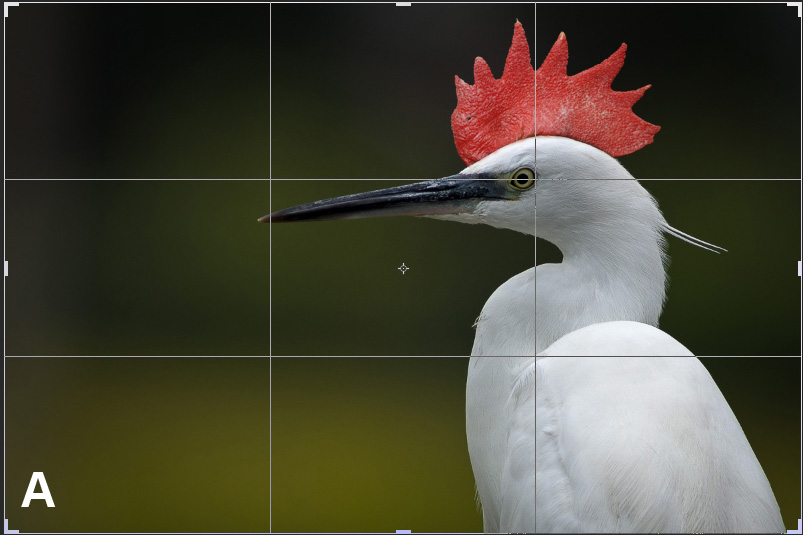Select the right edge middle crop handle
This screenshot has height=535, width=803.
799,268
